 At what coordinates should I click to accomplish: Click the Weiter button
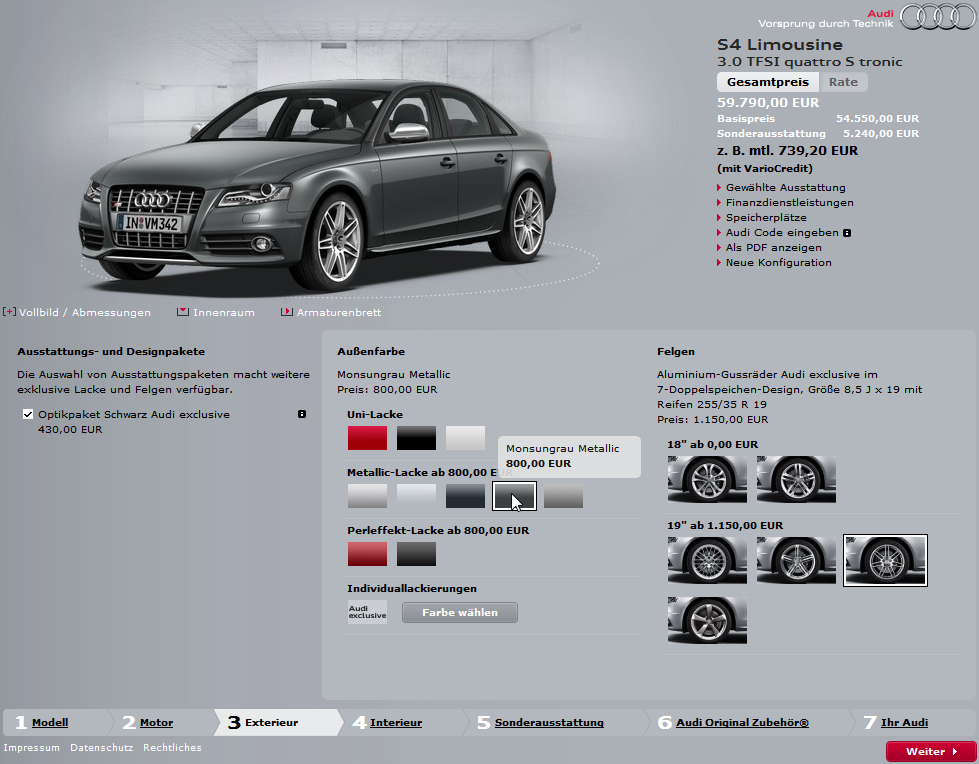930,751
